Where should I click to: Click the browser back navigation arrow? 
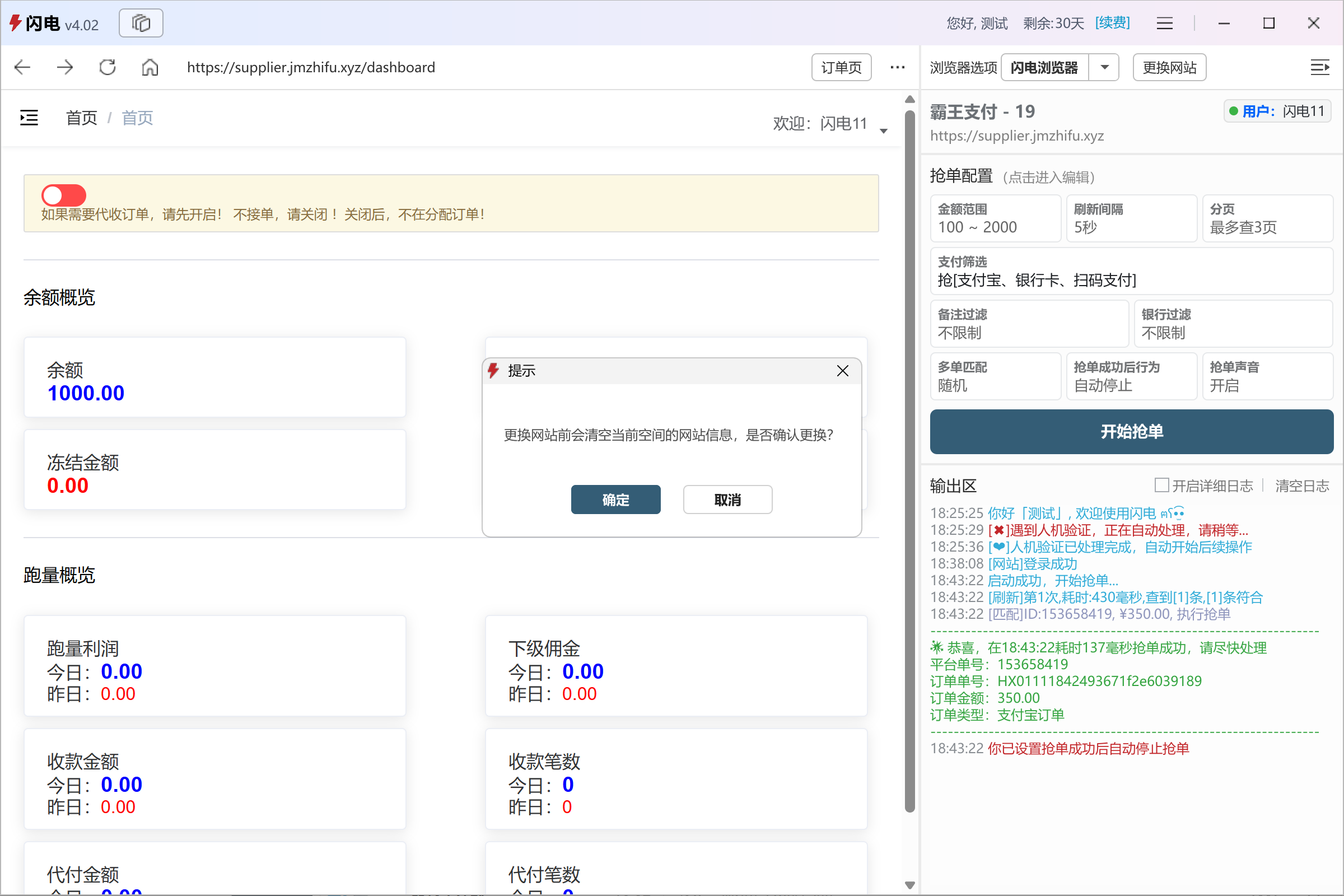point(22,67)
